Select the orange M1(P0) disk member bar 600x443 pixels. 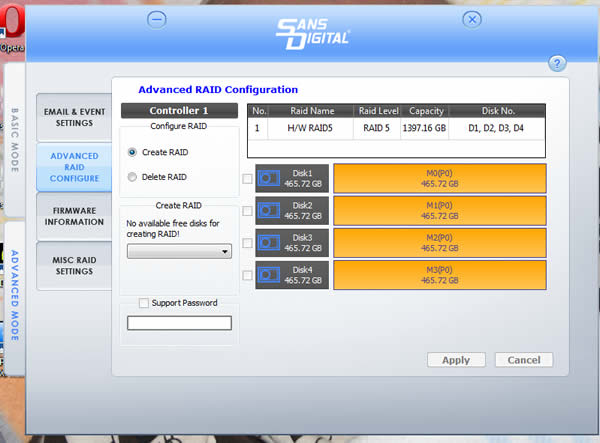(x=440, y=210)
